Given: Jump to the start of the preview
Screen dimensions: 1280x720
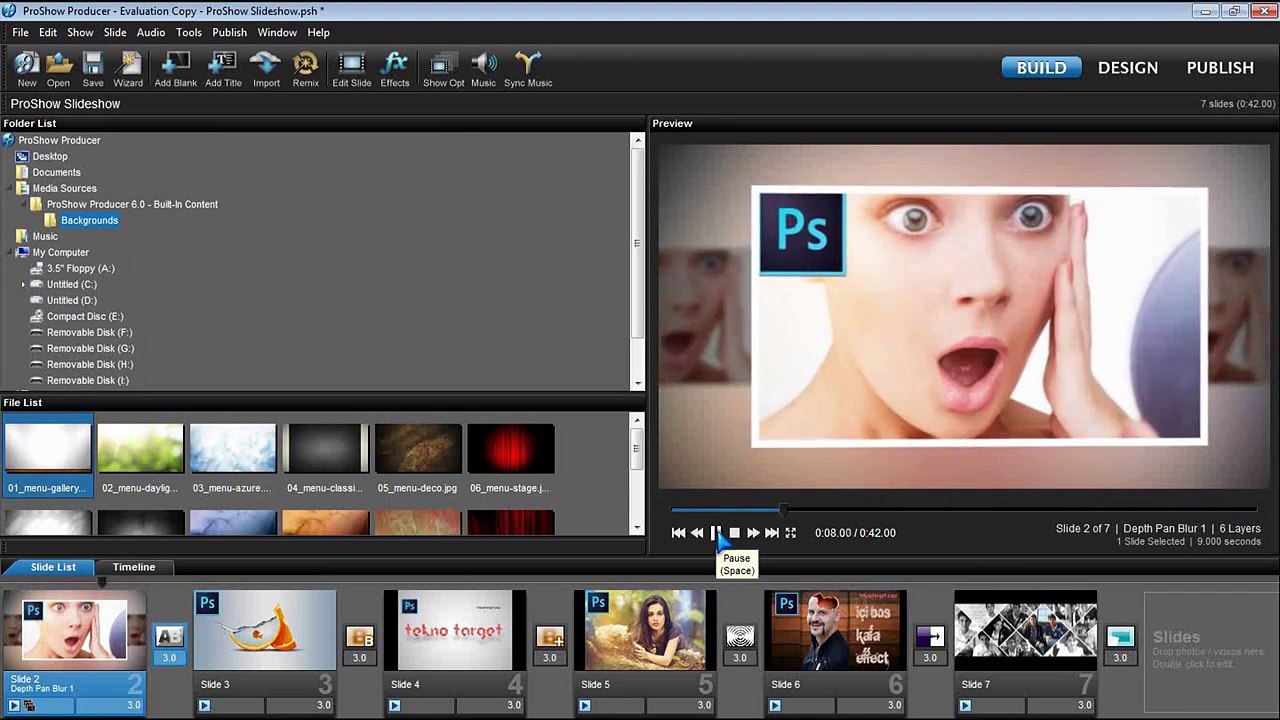Looking at the screenshot, I should (678, 533).
